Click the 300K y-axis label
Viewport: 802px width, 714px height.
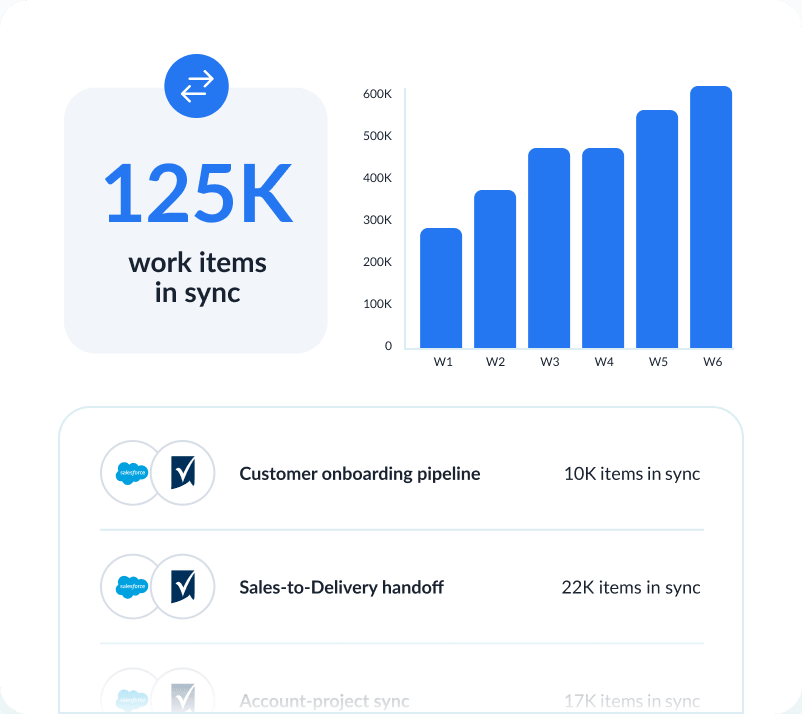tap(377, 219)
